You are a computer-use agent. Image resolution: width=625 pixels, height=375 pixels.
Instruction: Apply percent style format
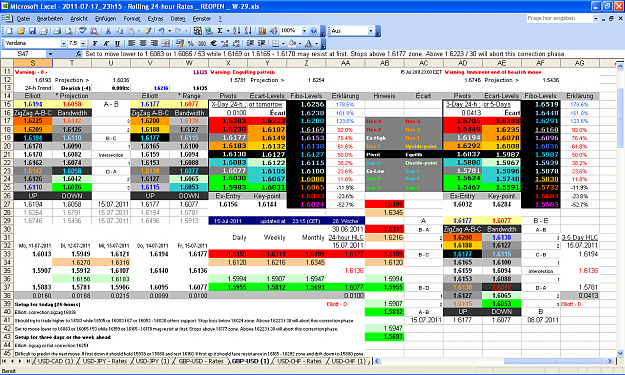click(x=191, y=43)
